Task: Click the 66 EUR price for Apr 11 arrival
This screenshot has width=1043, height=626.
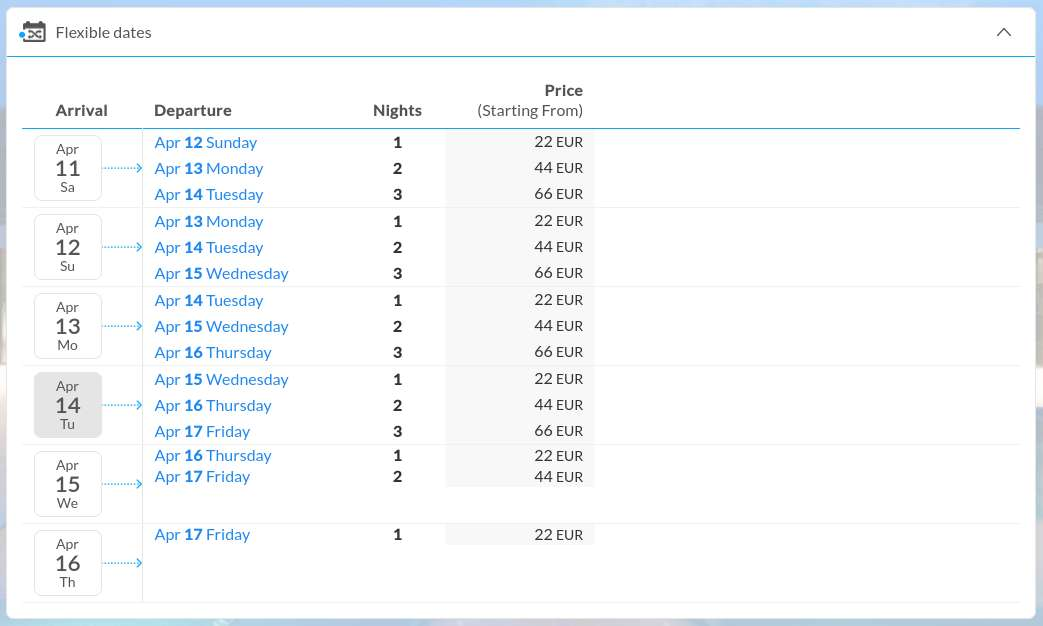Action: 558,194
